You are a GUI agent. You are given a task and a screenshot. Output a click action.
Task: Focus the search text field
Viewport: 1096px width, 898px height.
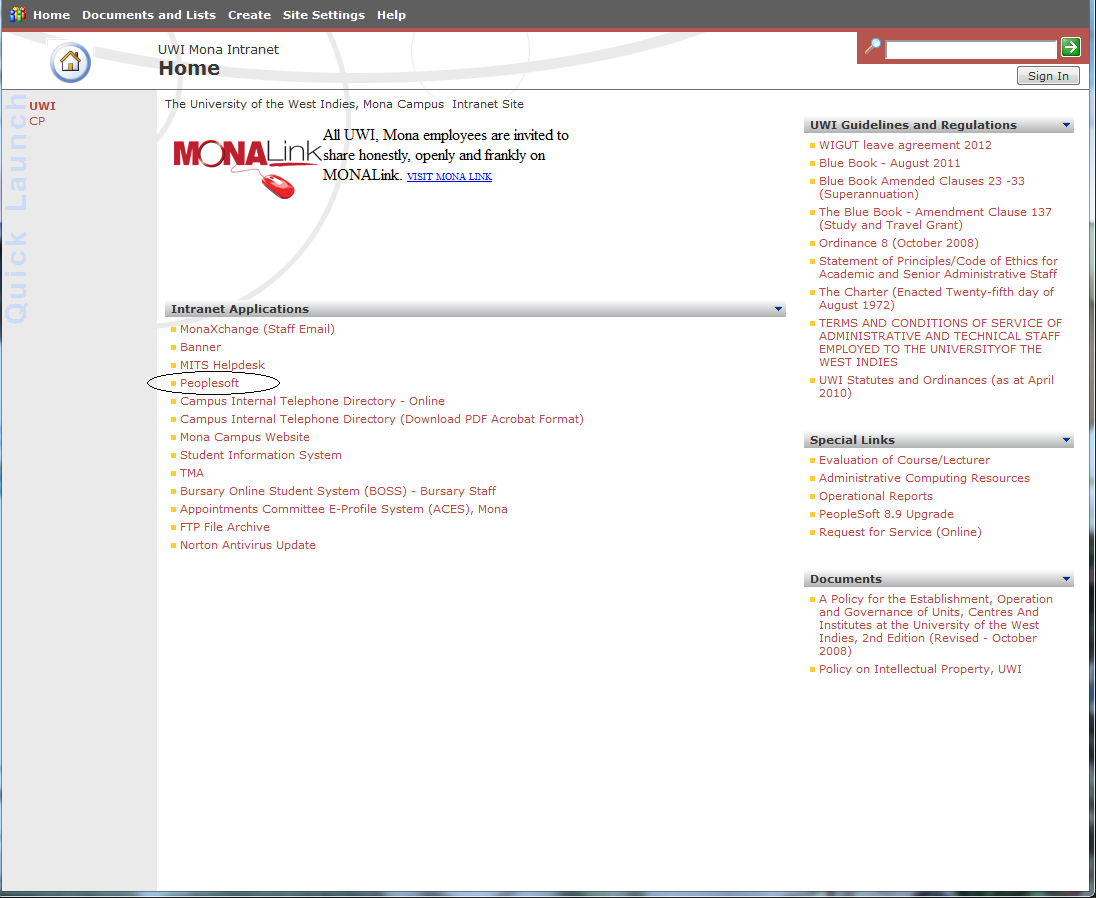point(971,49)
